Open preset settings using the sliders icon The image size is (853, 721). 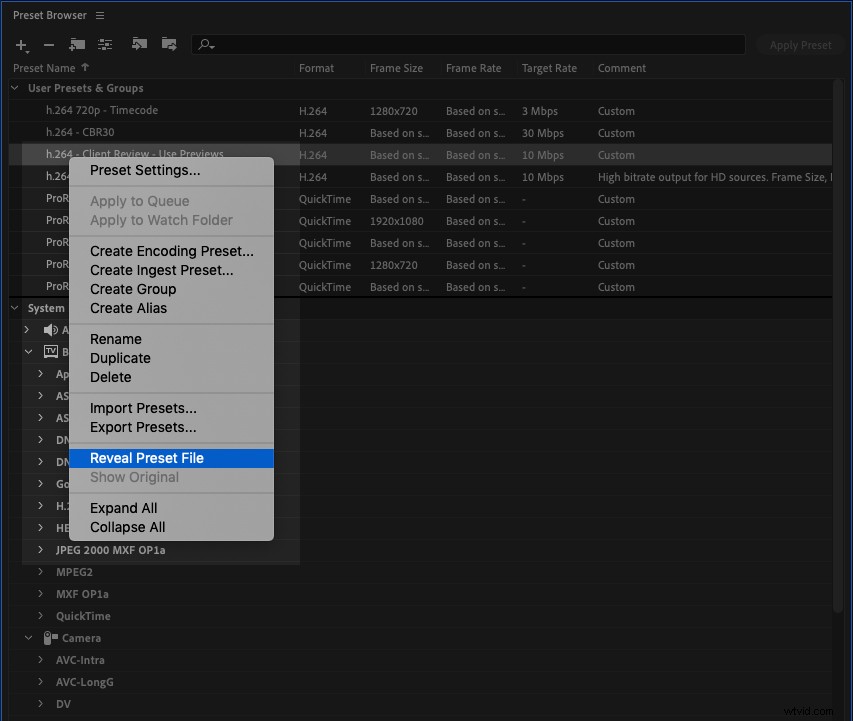coord(106,45)
